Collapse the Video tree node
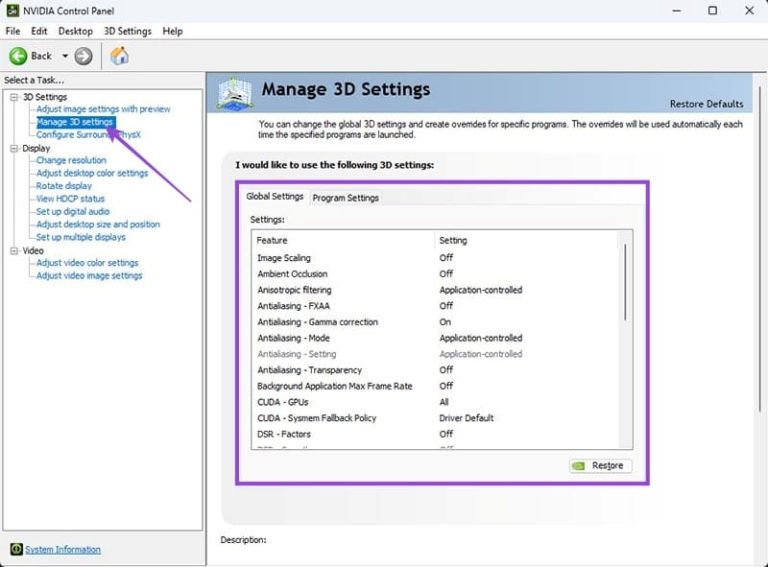Viewport: 768px width, 567px height. 14,251
